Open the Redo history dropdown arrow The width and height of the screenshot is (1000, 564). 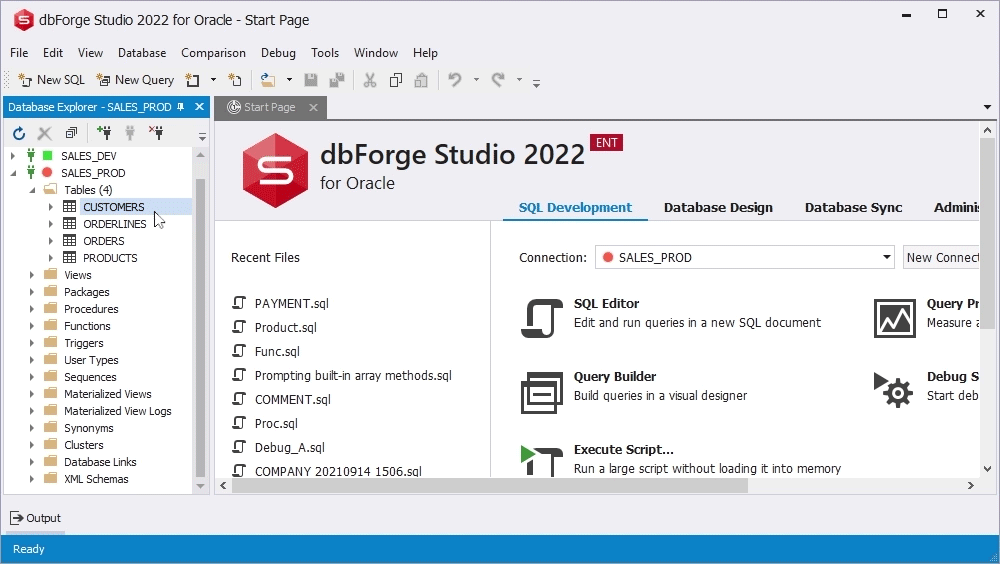[x=519, y=80]
